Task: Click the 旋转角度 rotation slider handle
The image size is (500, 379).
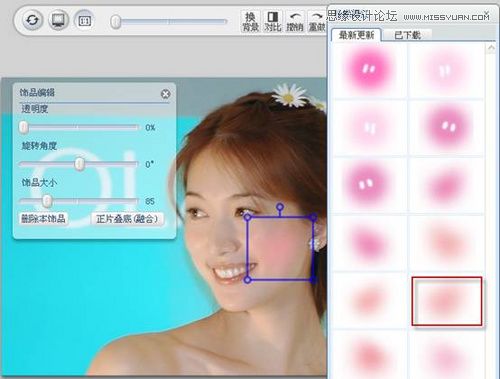Action: tap(79, 164)
